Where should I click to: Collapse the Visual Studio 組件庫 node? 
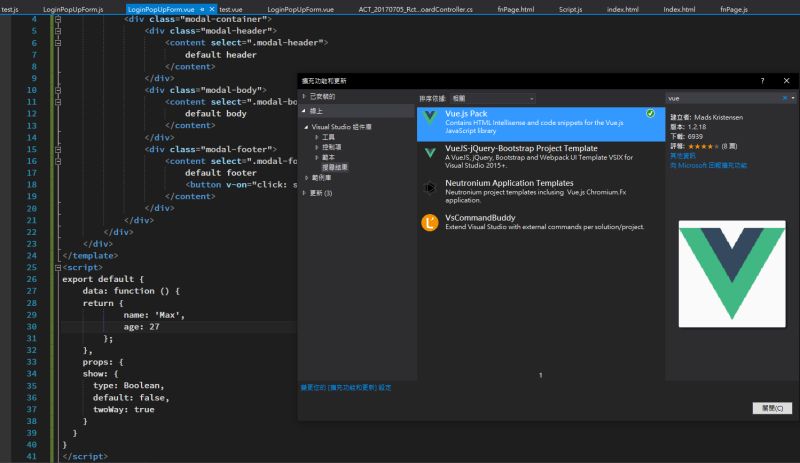306,127
